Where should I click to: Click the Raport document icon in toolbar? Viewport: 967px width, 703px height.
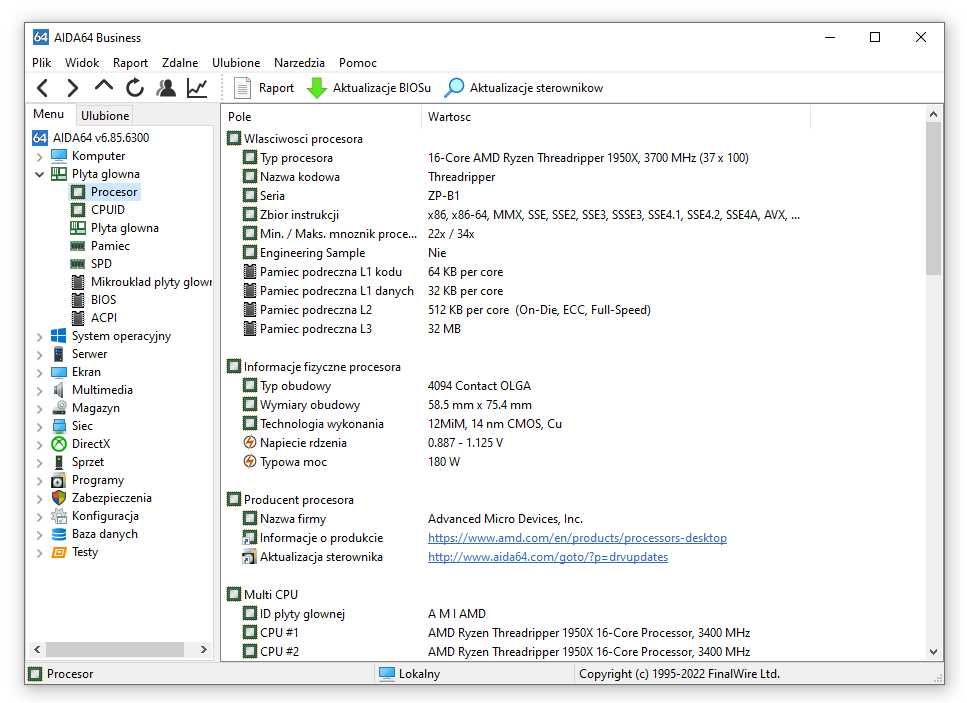click(x=242, y=88)
